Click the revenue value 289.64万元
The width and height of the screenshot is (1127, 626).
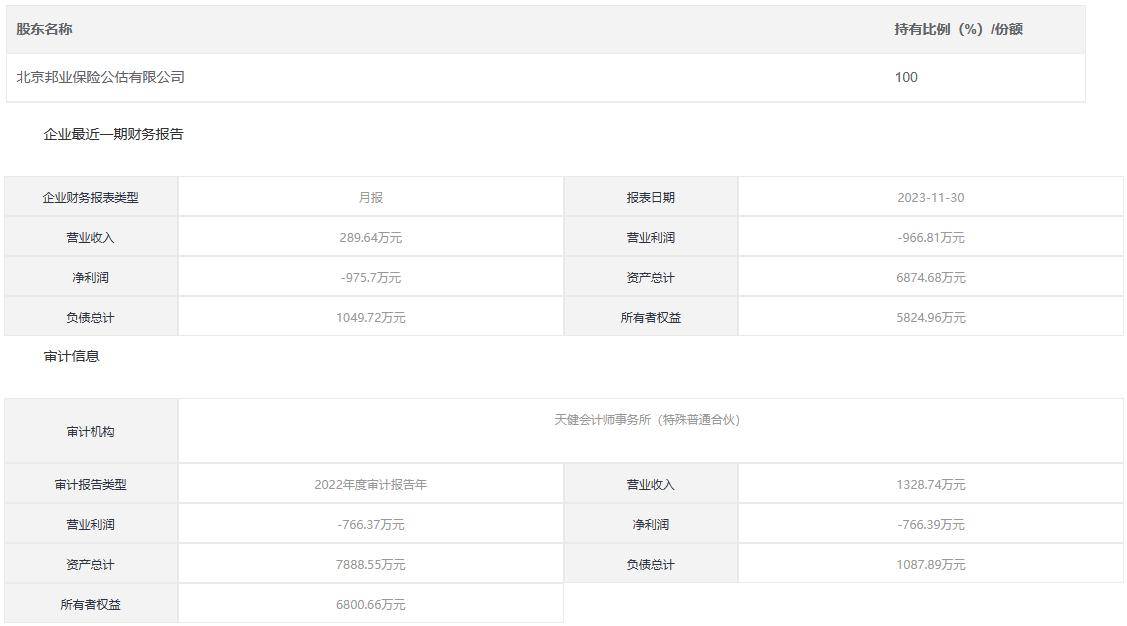(370, 237)
